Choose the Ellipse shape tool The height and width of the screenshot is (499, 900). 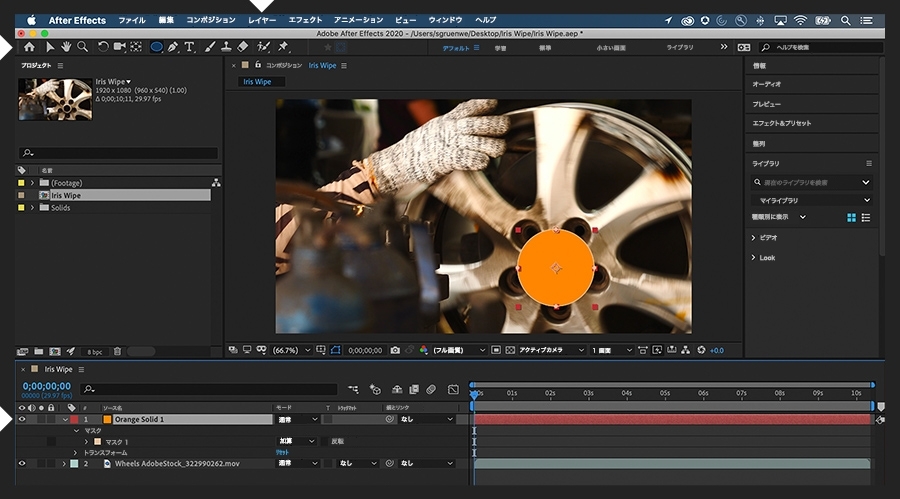pyautogui.click(x=156, y=47)
